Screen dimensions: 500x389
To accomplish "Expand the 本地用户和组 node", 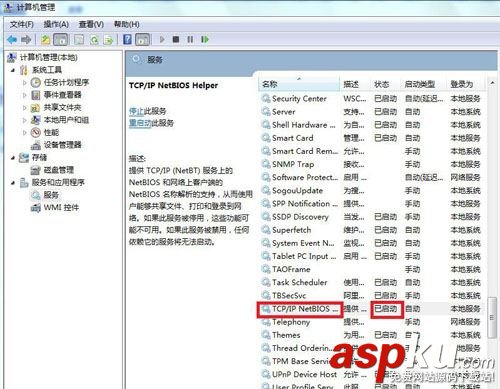I will [x=24, y=120].
